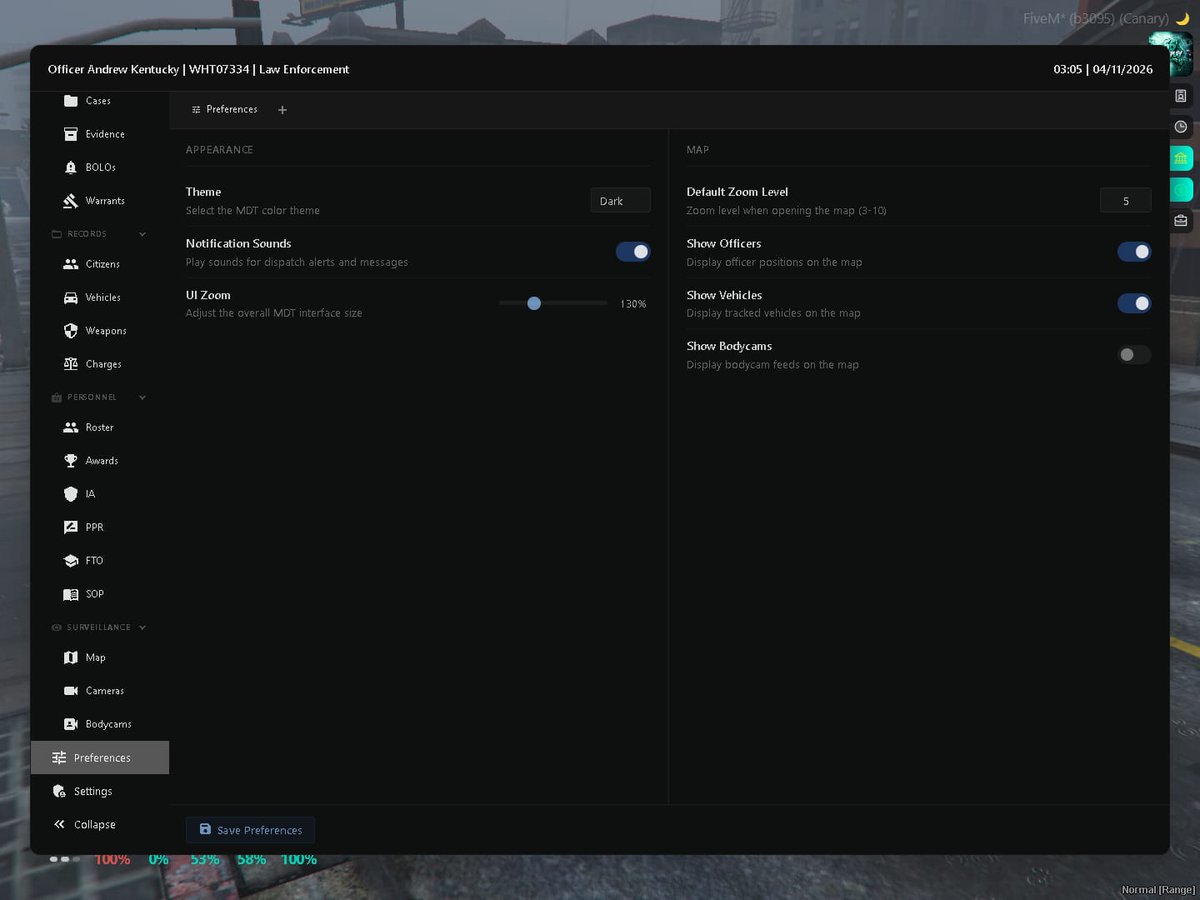This screenshot has width=1200, height=900.
Task: Select Roster in the sidebar menu
Action: (x=100, y=427)
